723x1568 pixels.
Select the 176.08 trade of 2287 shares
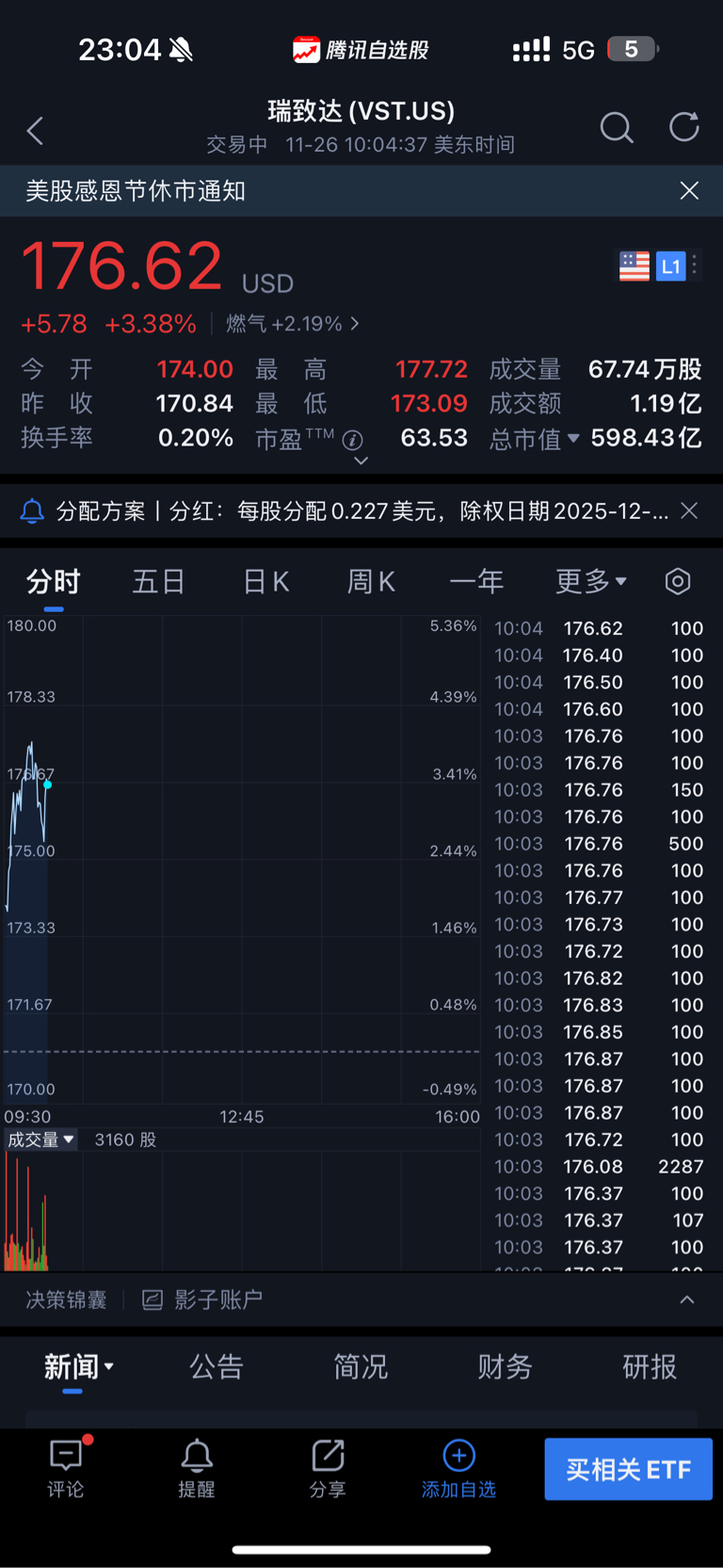599,1167
